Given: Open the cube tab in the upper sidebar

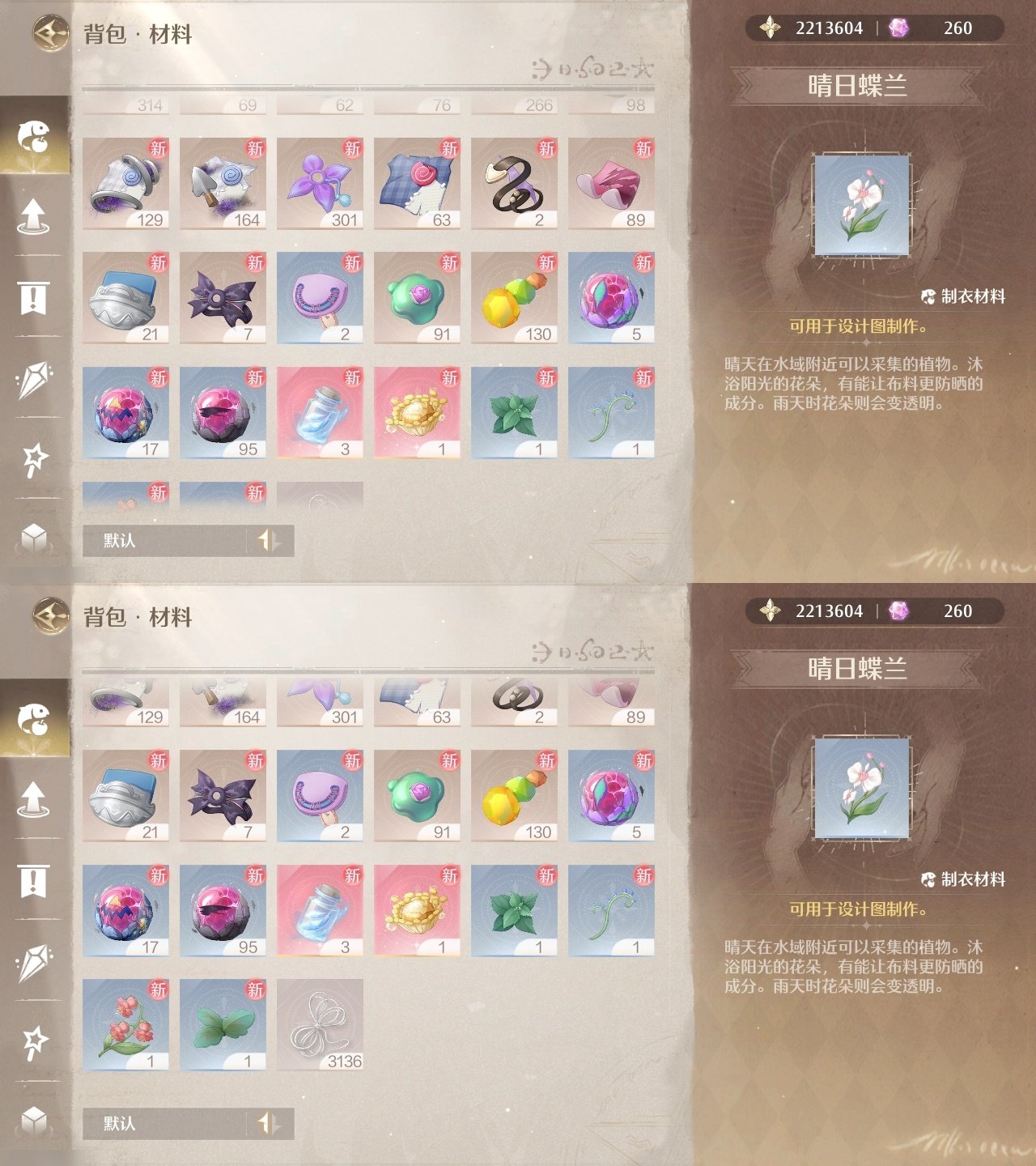Looking at the screenshot, I should tap(33, 538).
